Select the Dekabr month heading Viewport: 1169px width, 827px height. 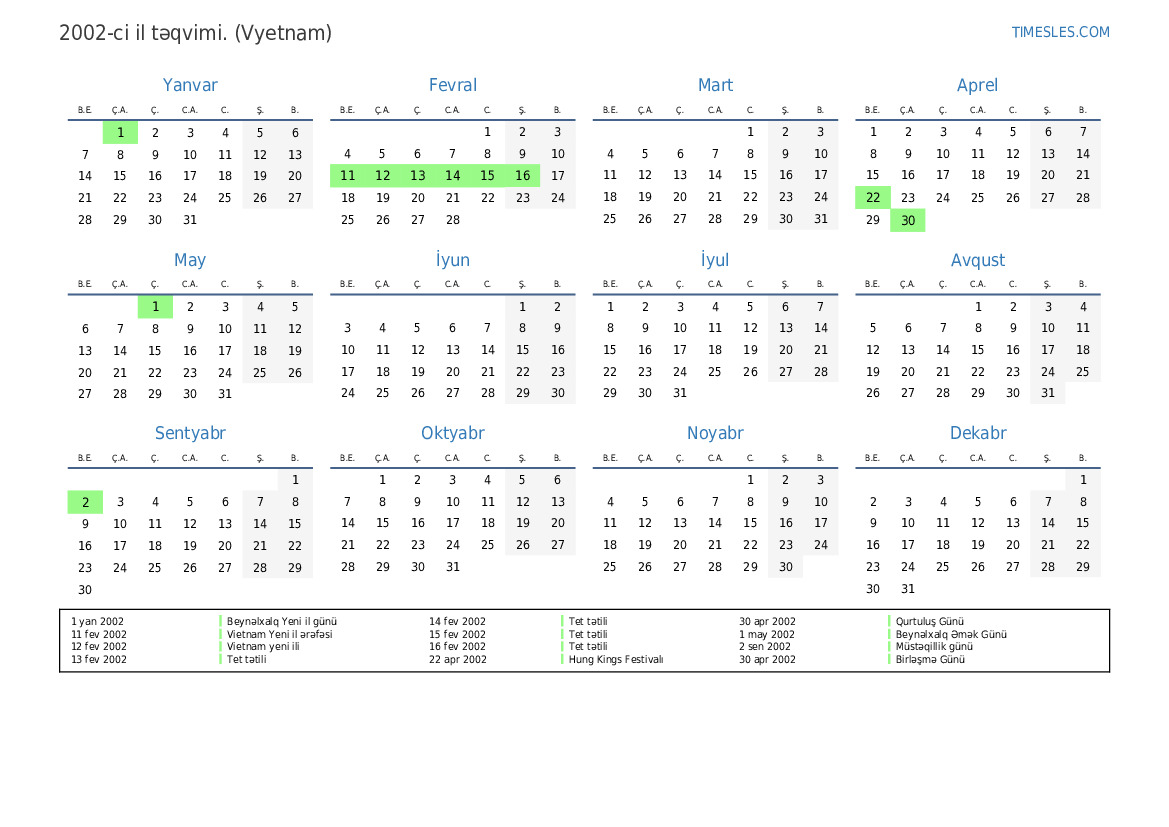tap(977, 433)
